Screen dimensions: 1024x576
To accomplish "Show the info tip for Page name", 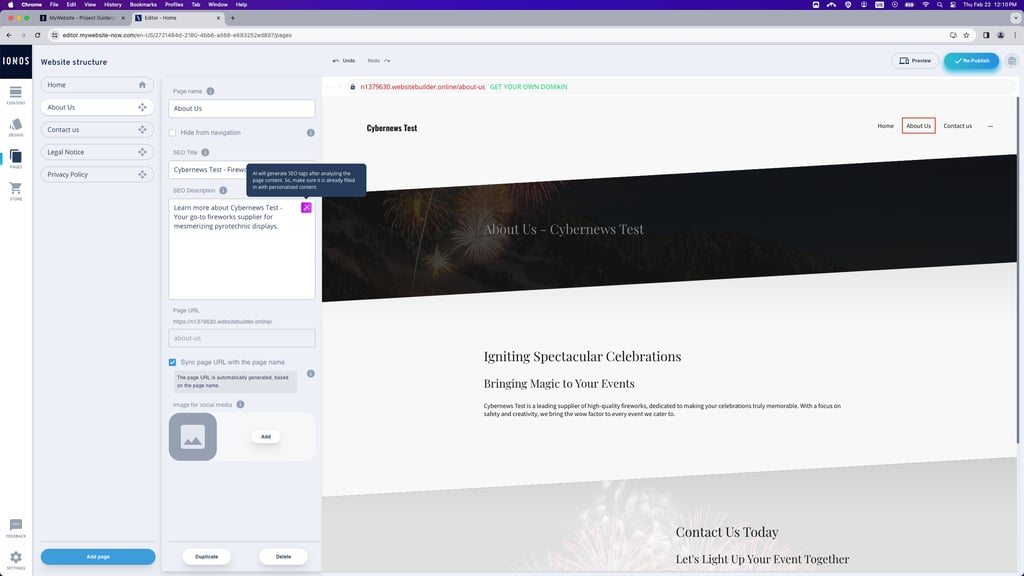I will [x=210, y=91].
